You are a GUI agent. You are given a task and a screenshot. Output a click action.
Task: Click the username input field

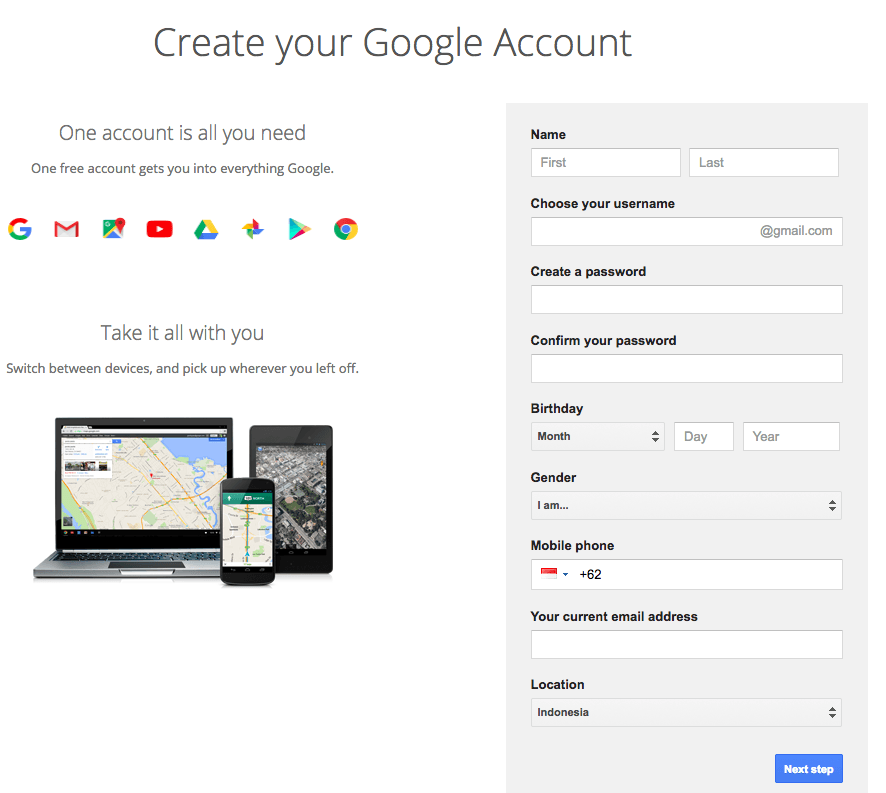[x=687, y=231]
